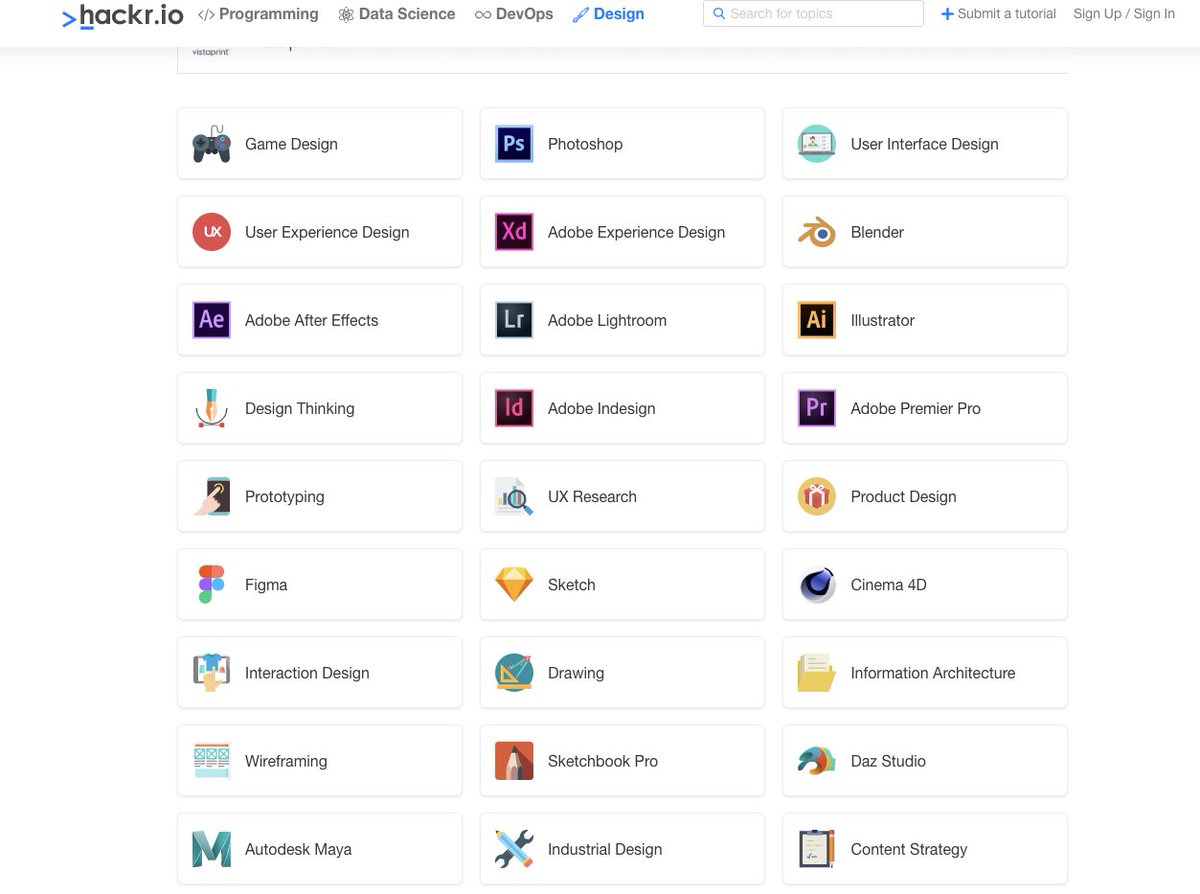Select the Blender label
Screen dimensions: 1200x894
click(877, 232)
